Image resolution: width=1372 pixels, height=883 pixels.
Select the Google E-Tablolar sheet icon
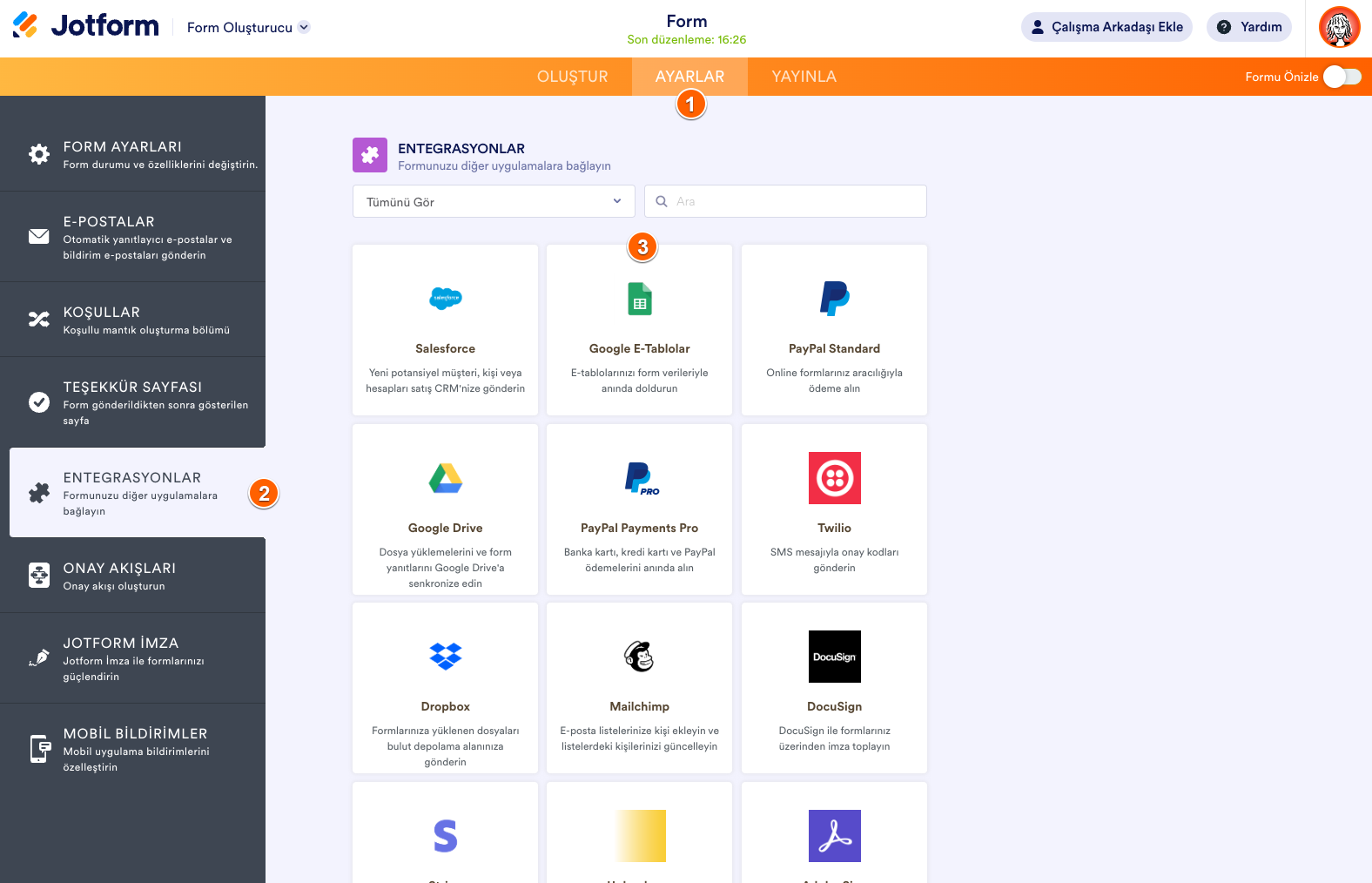(640, 299)
